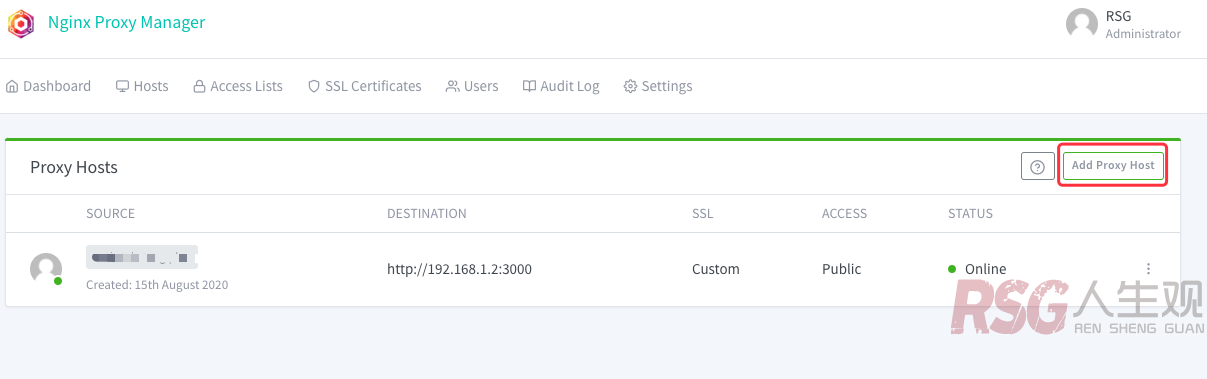Click the proxy host owner avatar
The height and width of the screenshot is (379, 1207).
(46, 269)
